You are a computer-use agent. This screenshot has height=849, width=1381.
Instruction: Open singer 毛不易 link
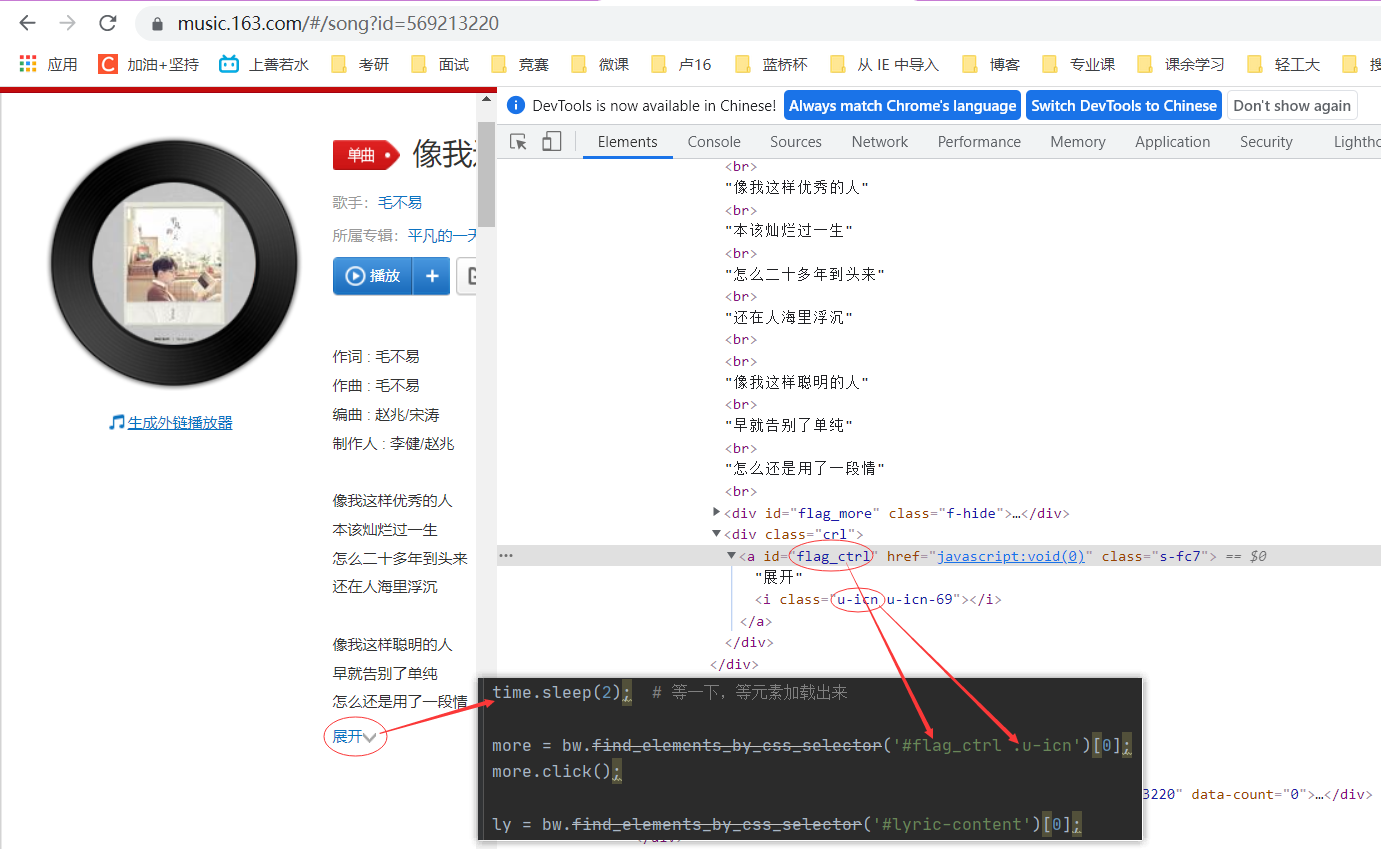pos(399,202)
